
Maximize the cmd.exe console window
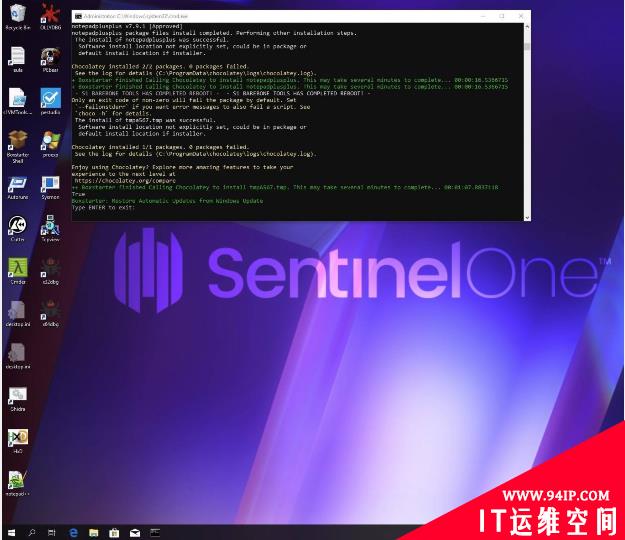pos(502,16)
